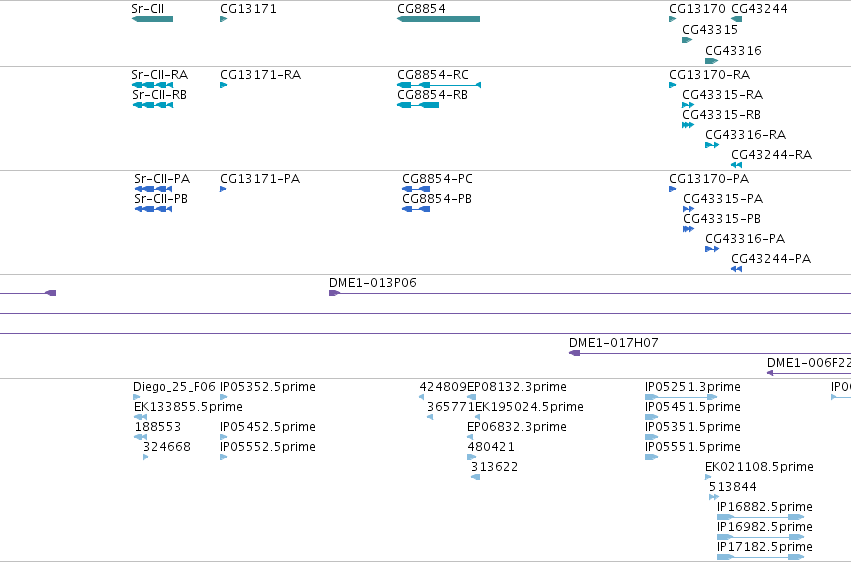Click feature 324668
851x562 pixels.
pyautogui.click(x=145, y=457)
